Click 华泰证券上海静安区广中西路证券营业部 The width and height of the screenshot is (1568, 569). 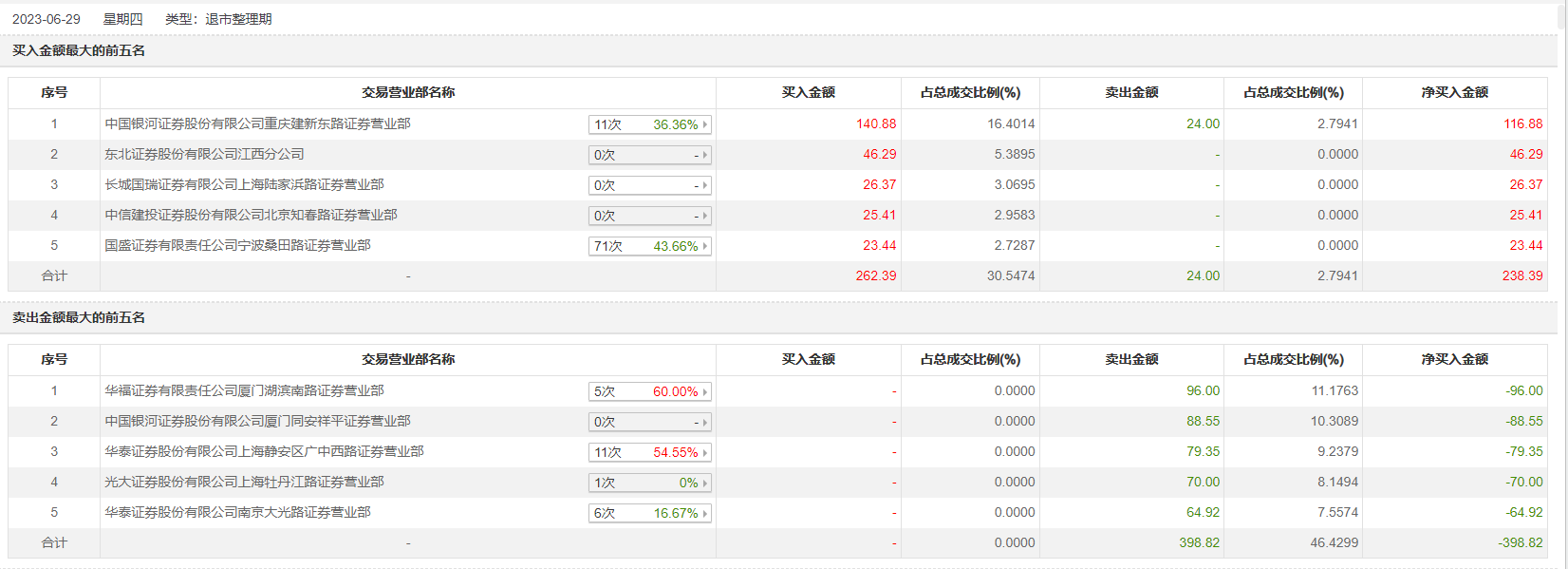pos(264,451)
